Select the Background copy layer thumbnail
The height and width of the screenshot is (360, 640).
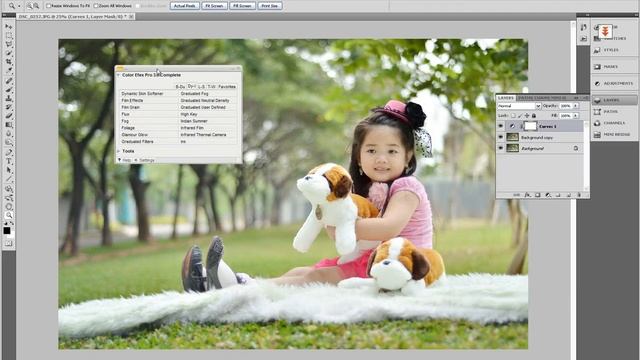[513, 137]
